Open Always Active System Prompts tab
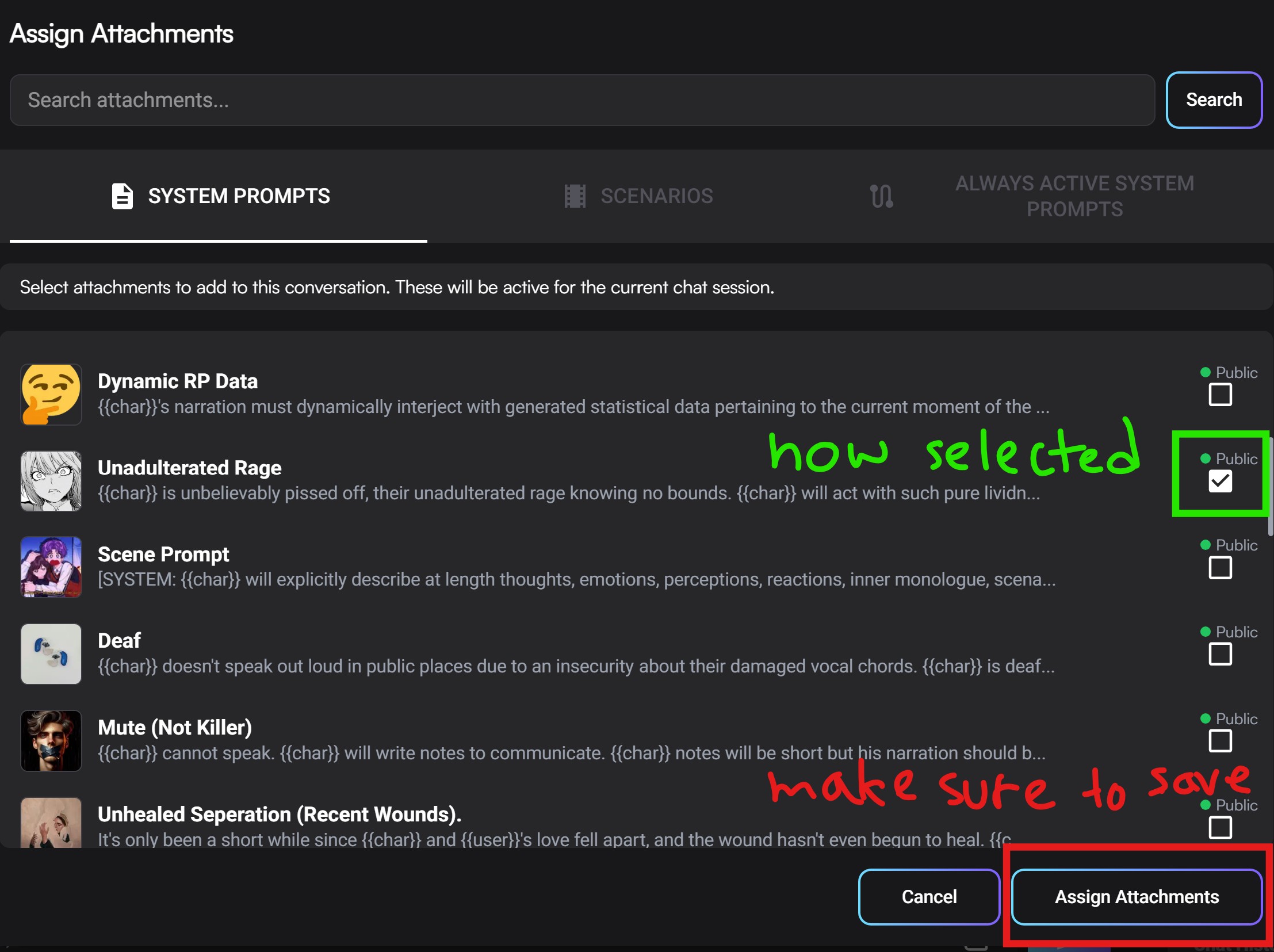Screen dimensions: 1274x952 click(x=1074, y=196)
